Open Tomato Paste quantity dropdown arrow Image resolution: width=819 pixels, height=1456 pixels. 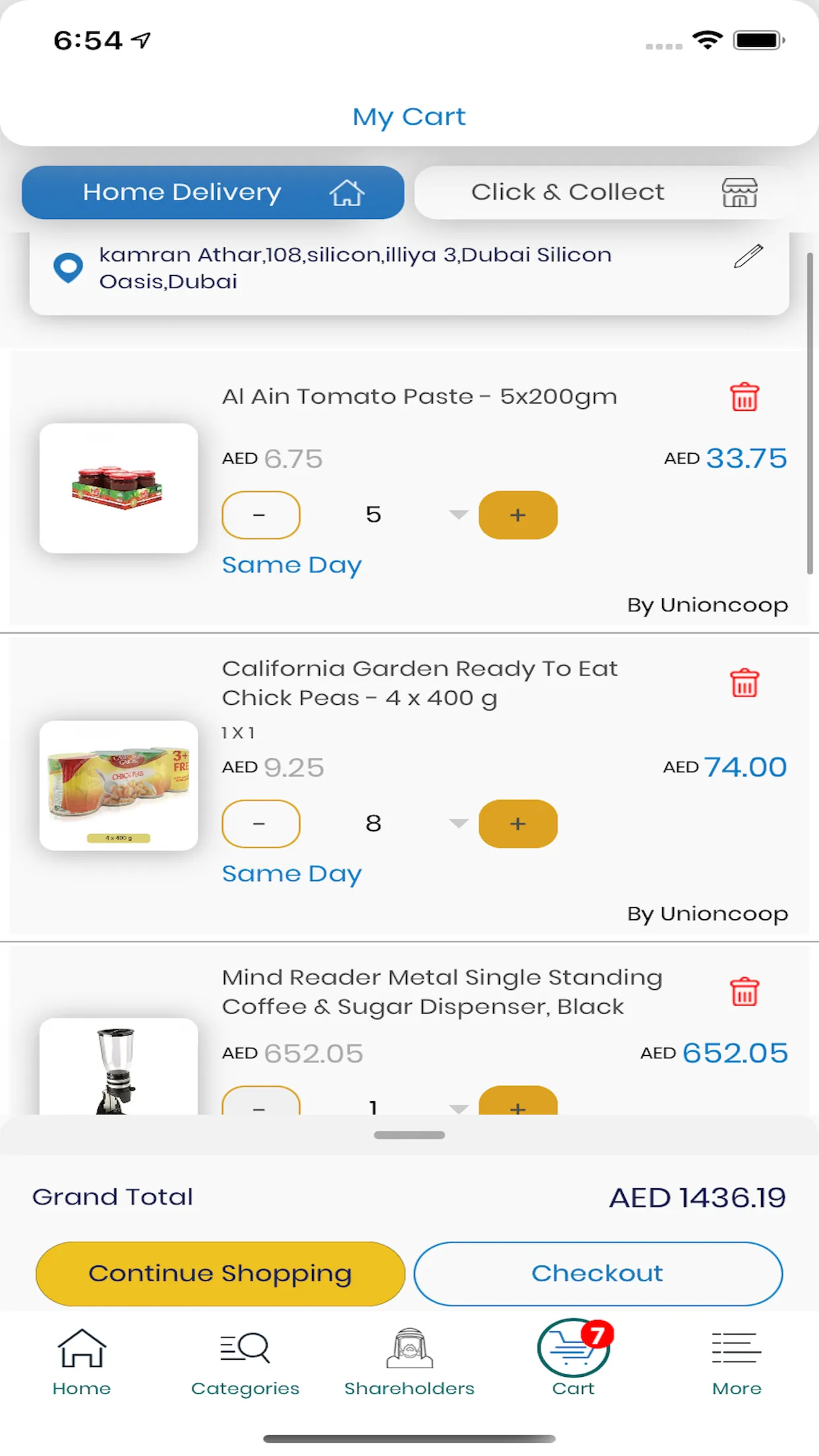458,514
